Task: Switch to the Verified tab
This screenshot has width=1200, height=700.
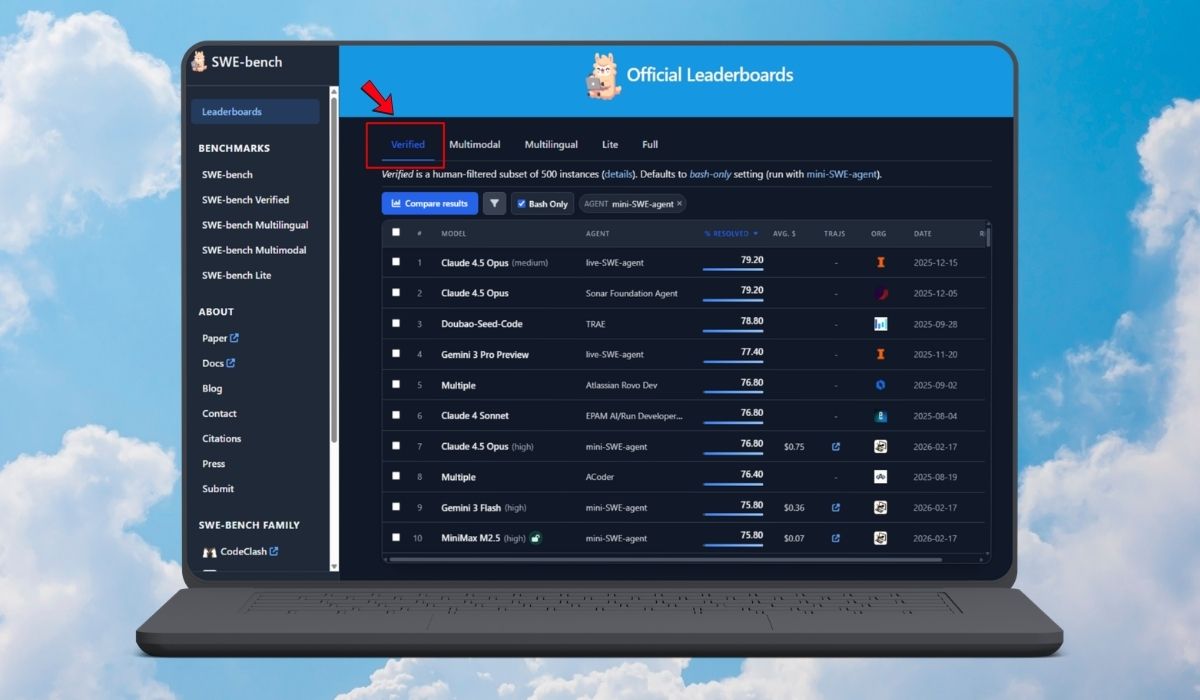Action: tap(408, 145)
